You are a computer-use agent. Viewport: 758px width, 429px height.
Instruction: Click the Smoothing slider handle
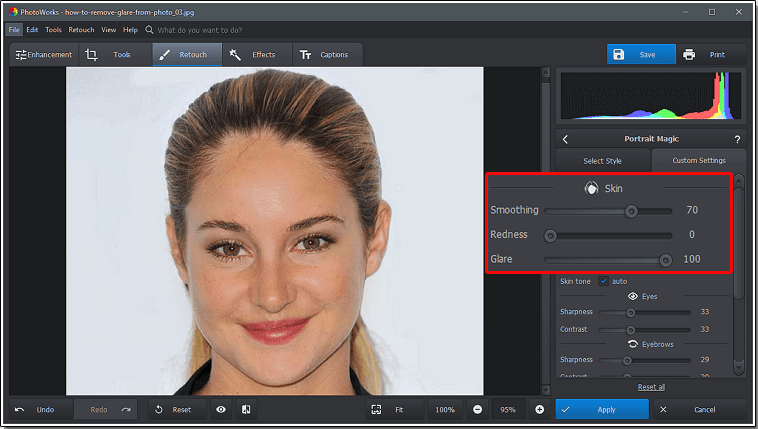631,210
